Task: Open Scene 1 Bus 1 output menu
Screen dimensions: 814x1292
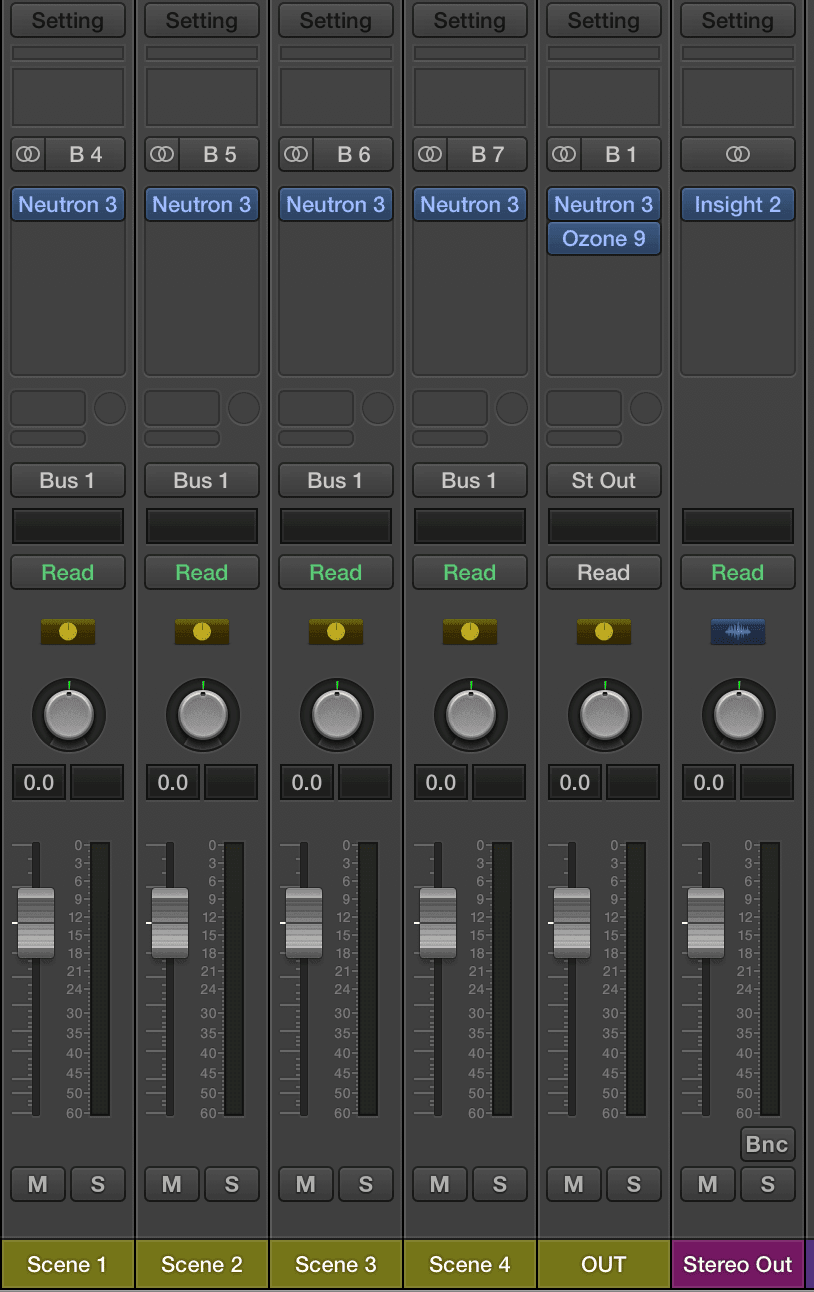Action: click(x=68, y=480)
